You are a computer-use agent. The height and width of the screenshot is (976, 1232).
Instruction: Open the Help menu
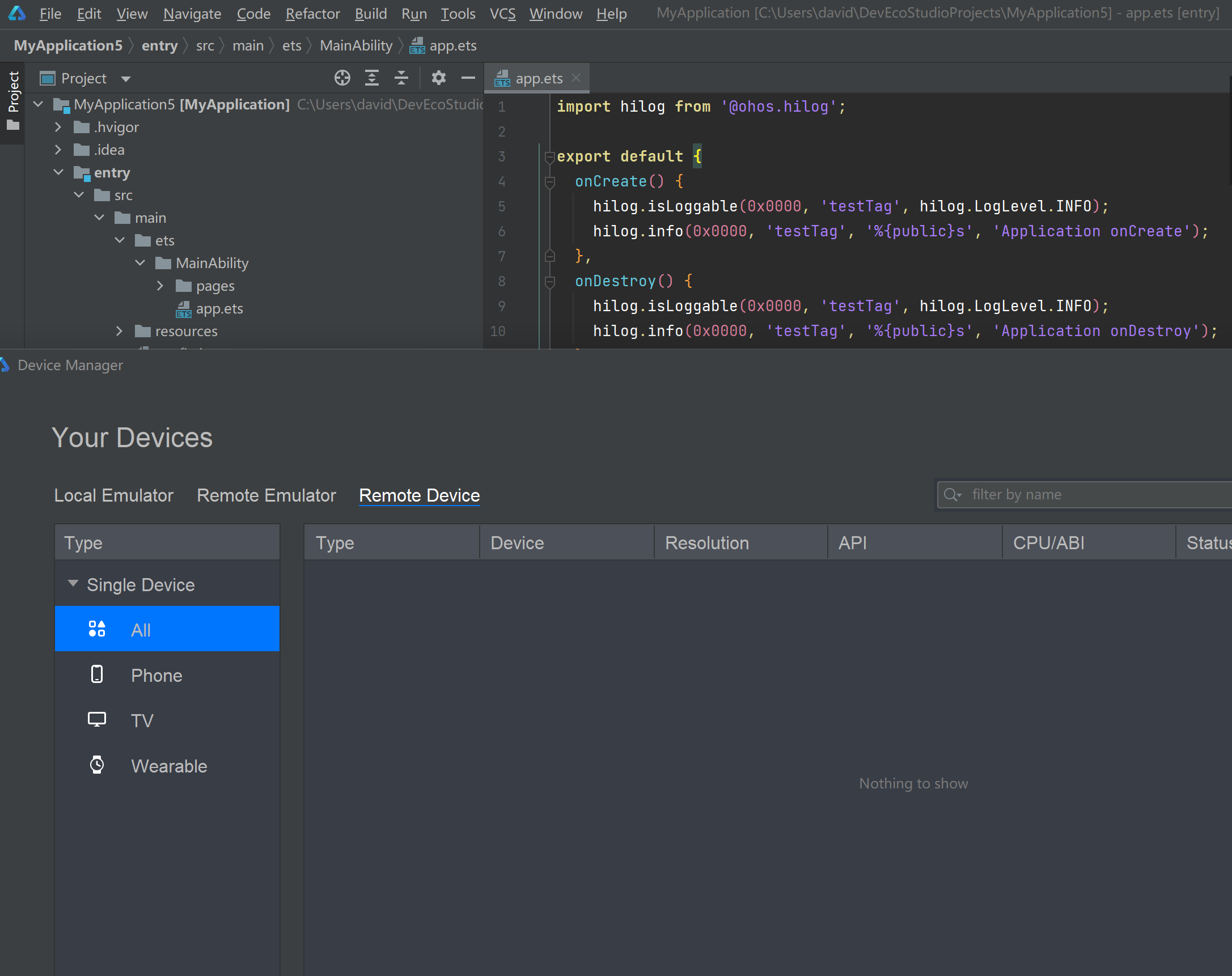point(611,13)
